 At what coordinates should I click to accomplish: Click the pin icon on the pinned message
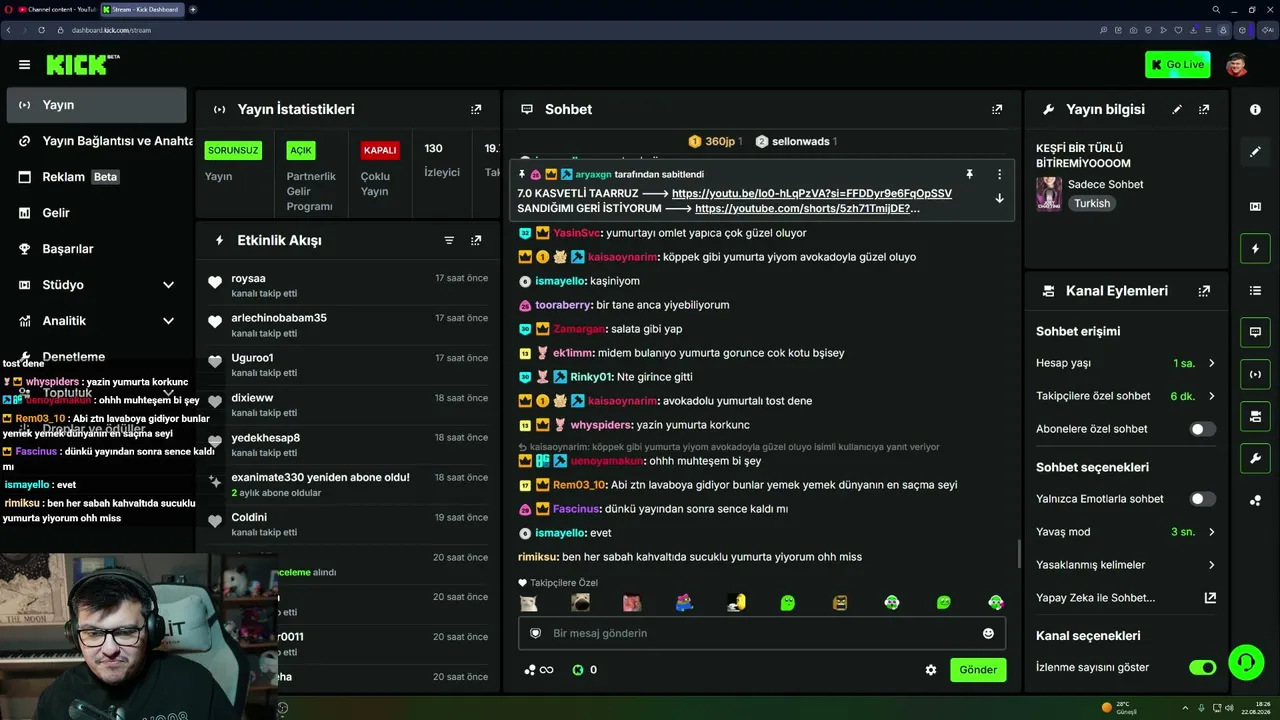tap(969, 174)
